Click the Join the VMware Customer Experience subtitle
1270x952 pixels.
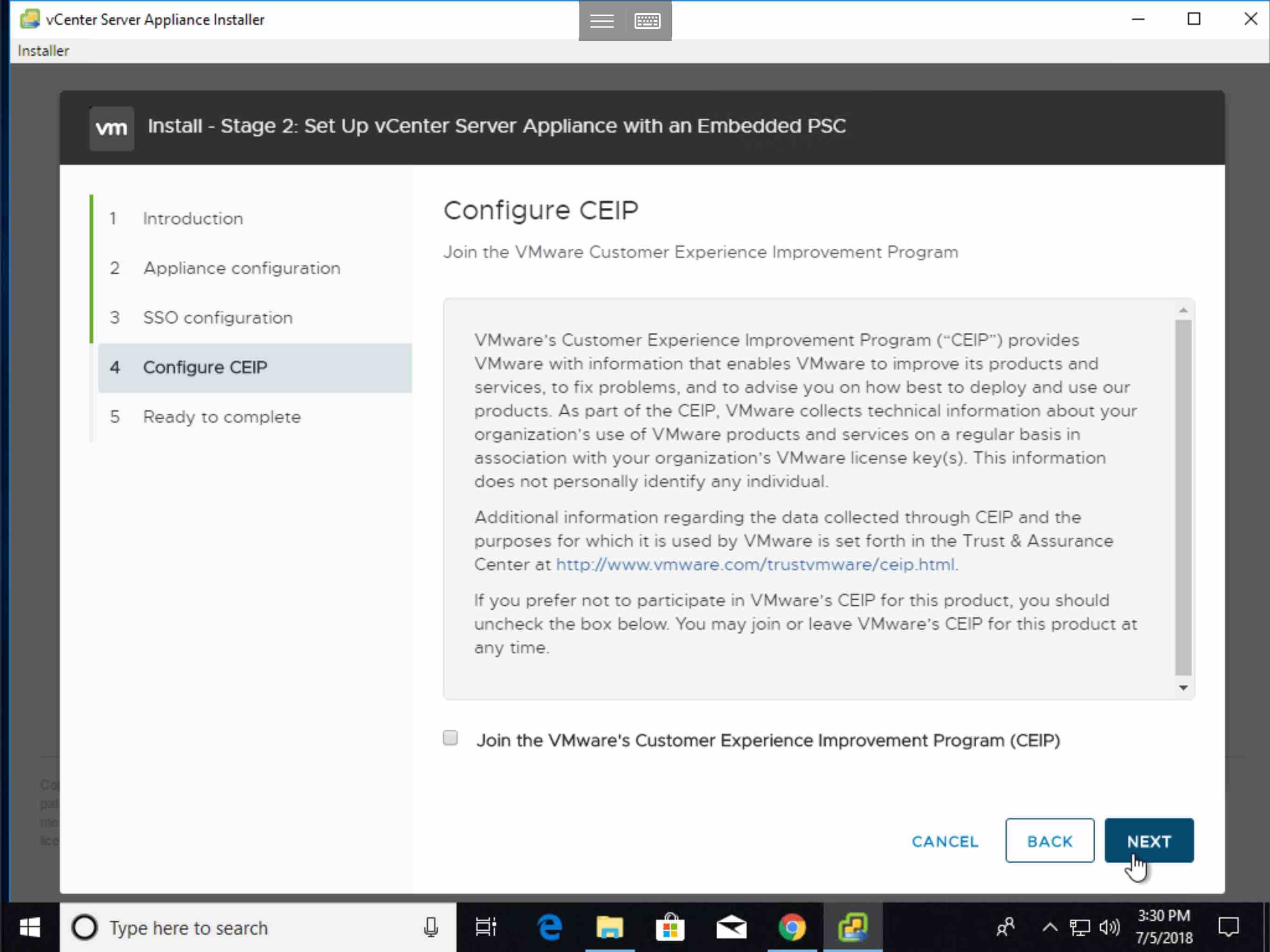click(701, 252)
